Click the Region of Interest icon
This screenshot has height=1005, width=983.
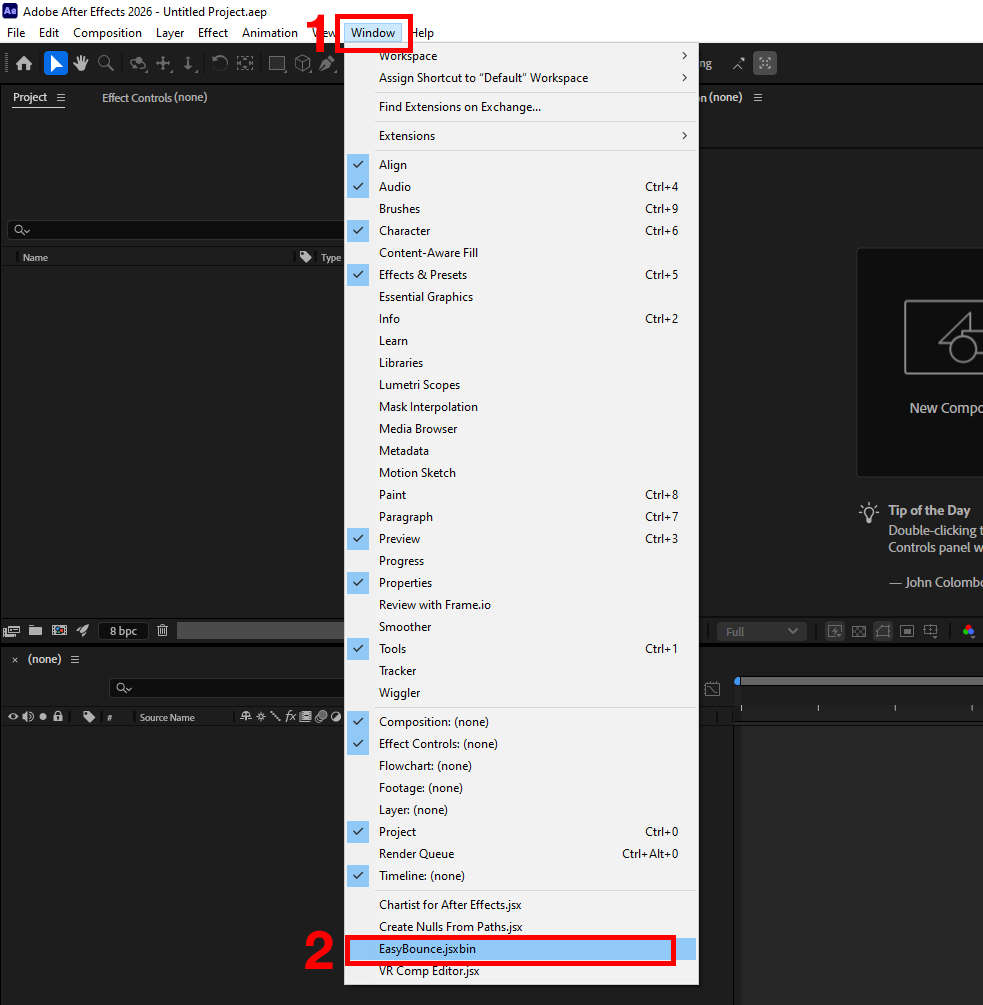(x=907, y=631)
